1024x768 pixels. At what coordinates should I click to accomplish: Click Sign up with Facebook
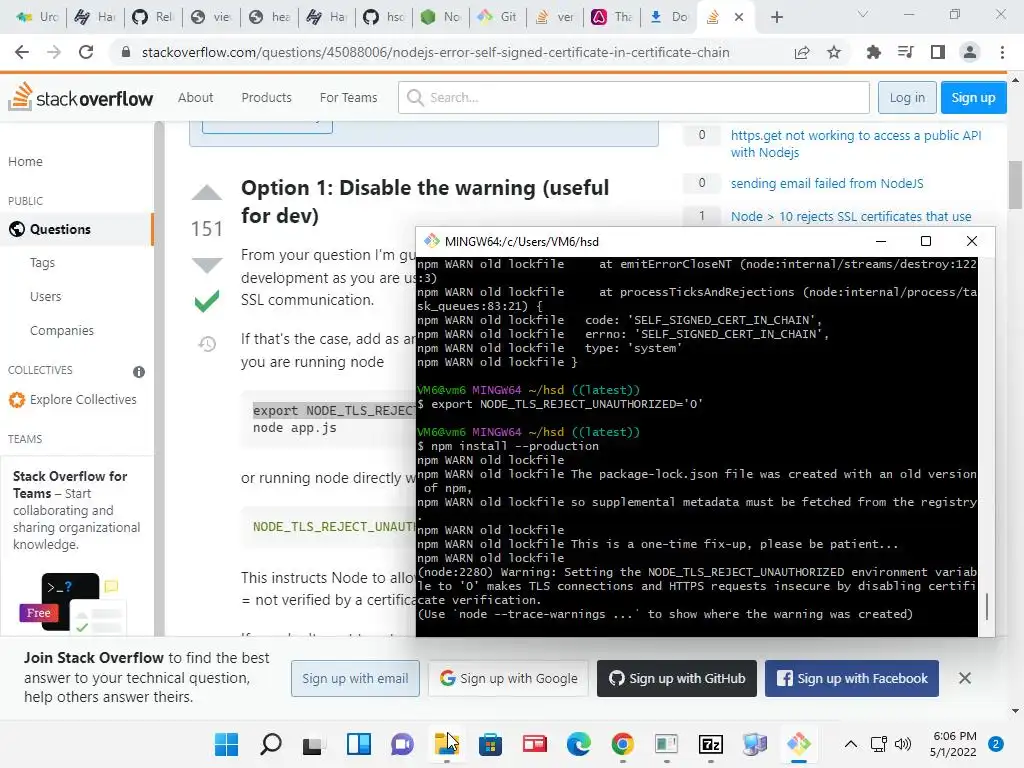pyautogui.click(x=852, y=679)
